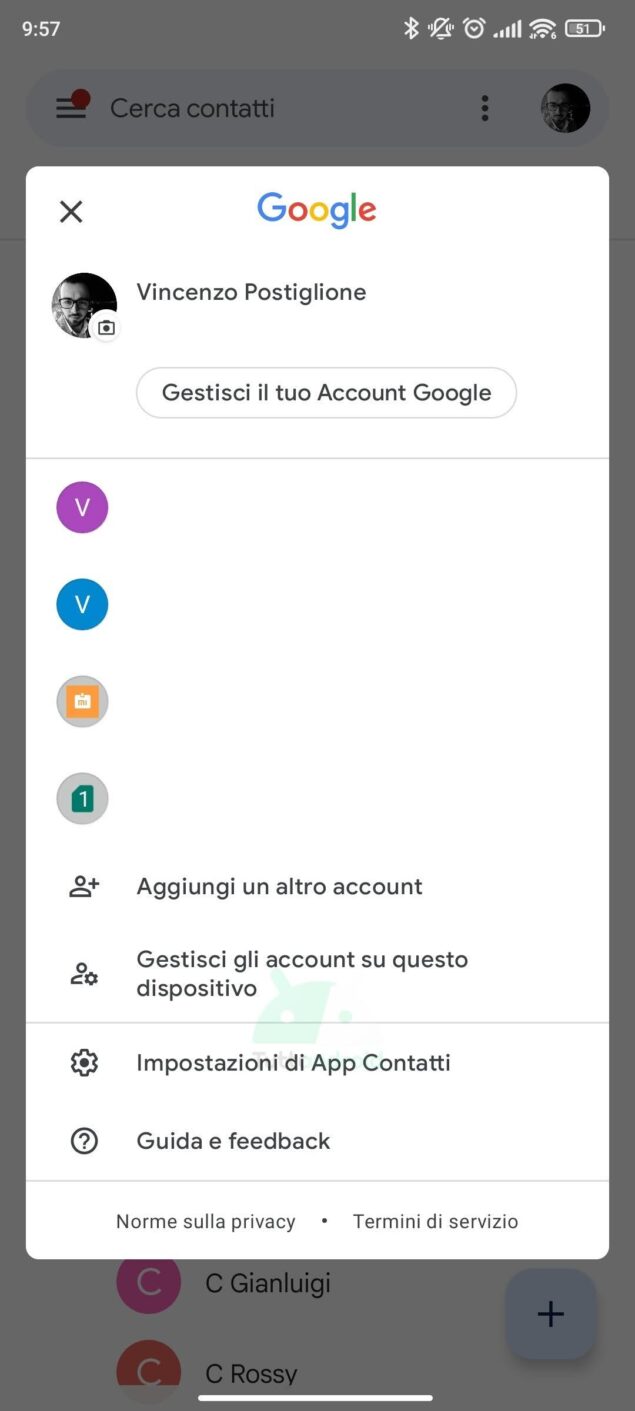Select 'Gestisci gli account su questo dispositivo'
Image resolution: width=635 pixels, height=1411 pixels.
click(x=301, y=973)
